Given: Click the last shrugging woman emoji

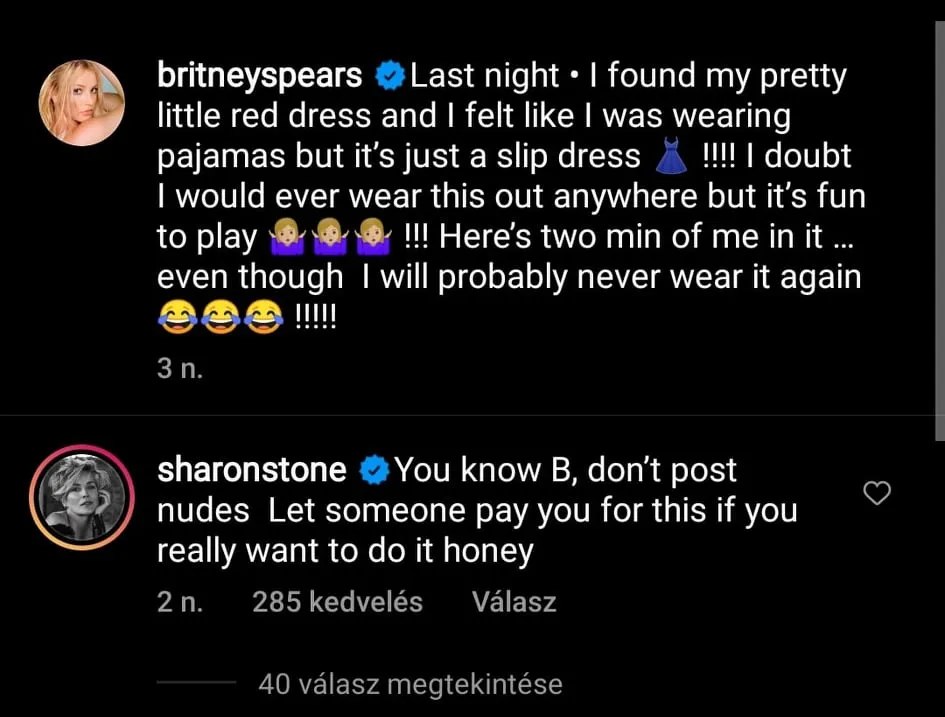Looking at the screenshot, I should pyautogui.click(x=373, y=236).
